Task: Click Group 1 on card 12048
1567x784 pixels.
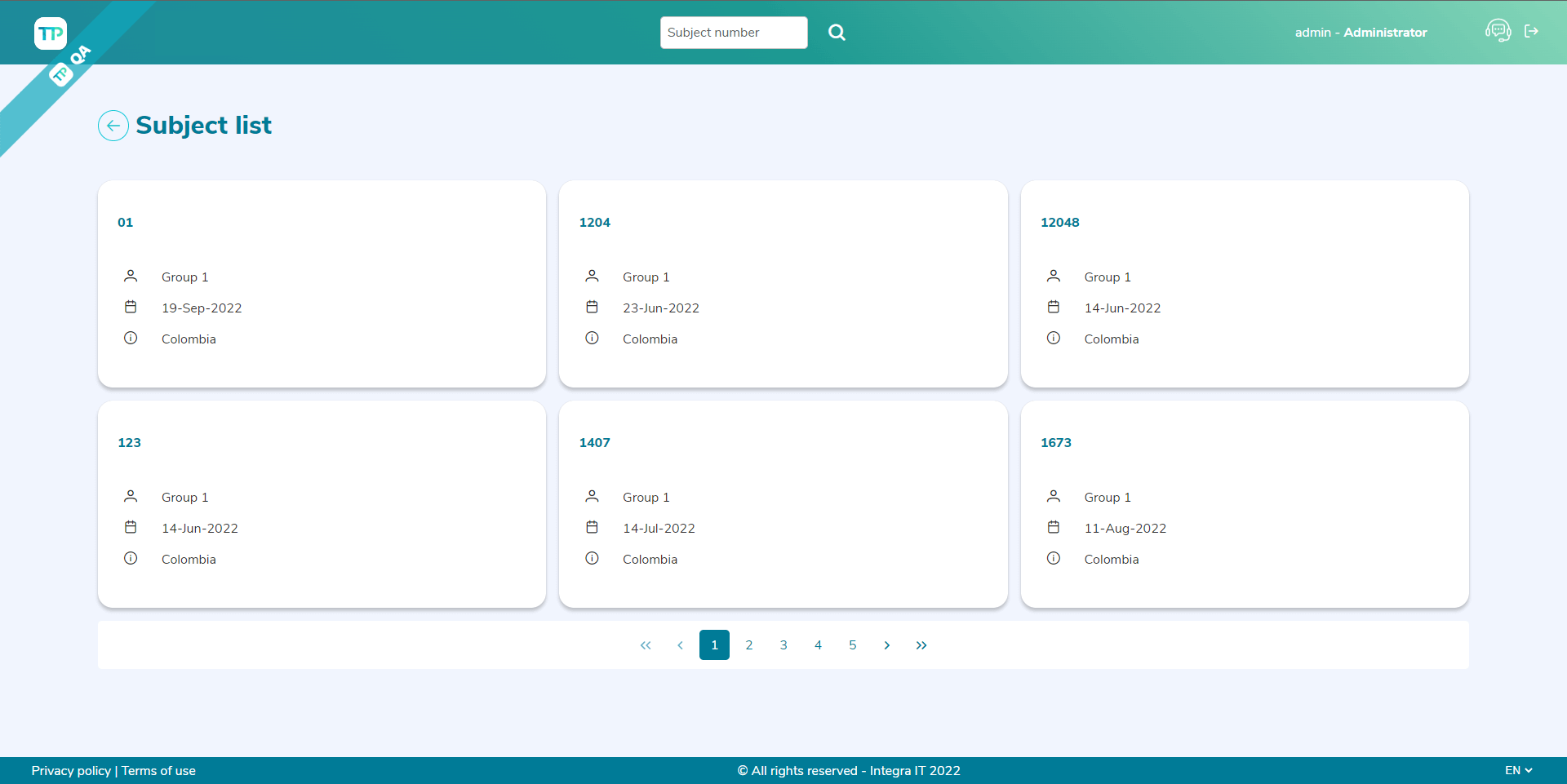Action: (x=1107, y=277)
